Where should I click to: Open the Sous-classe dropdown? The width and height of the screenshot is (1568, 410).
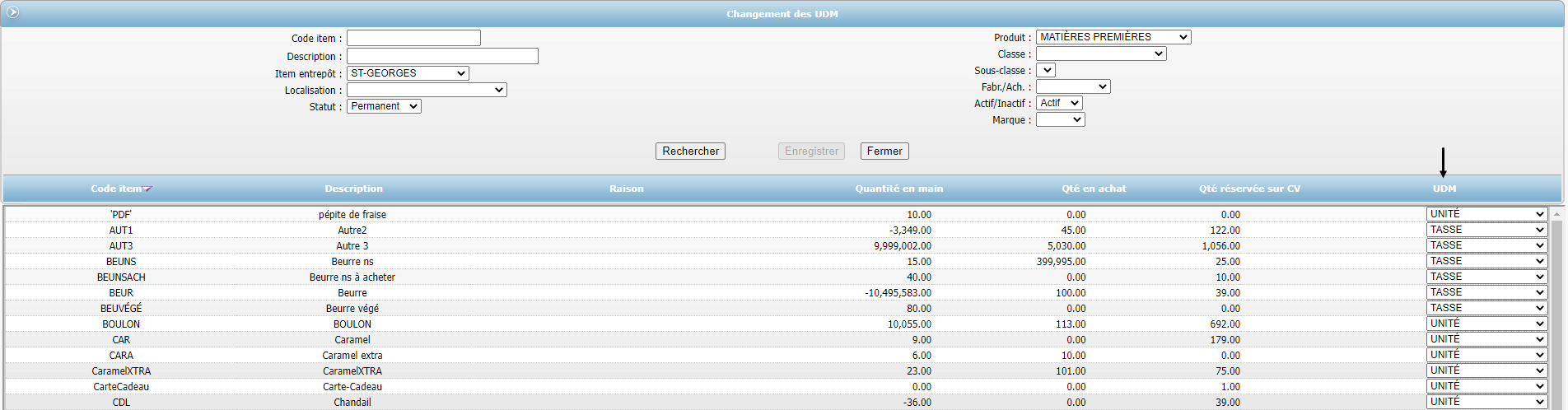tap(1046, 70)
